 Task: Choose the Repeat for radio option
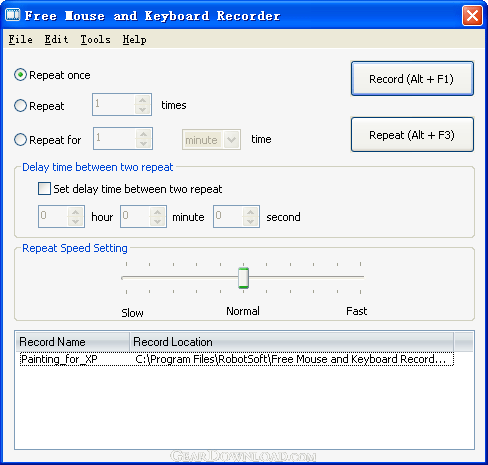pyautogui.click(x=20, y=139)
